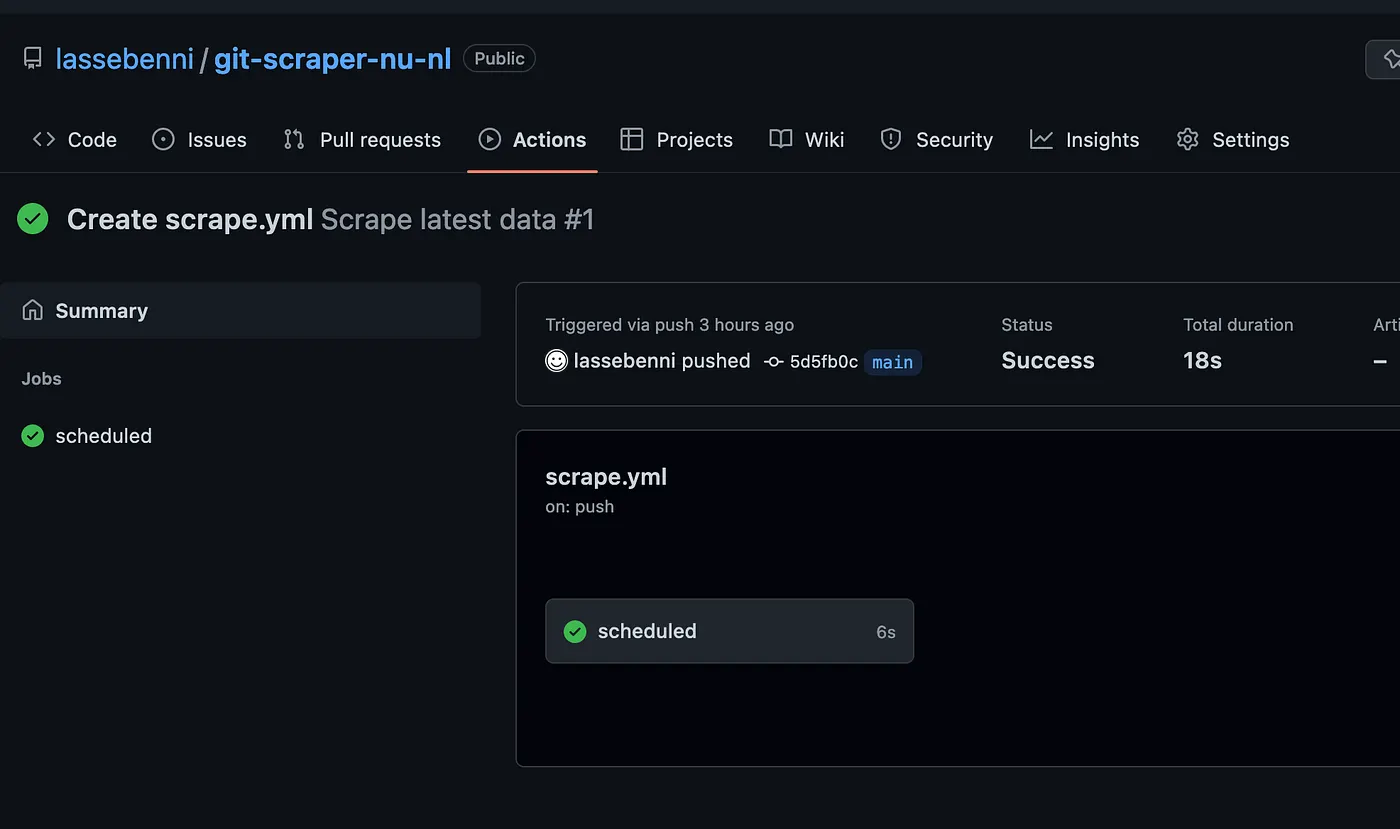Open the Security tab

(937, 140)
